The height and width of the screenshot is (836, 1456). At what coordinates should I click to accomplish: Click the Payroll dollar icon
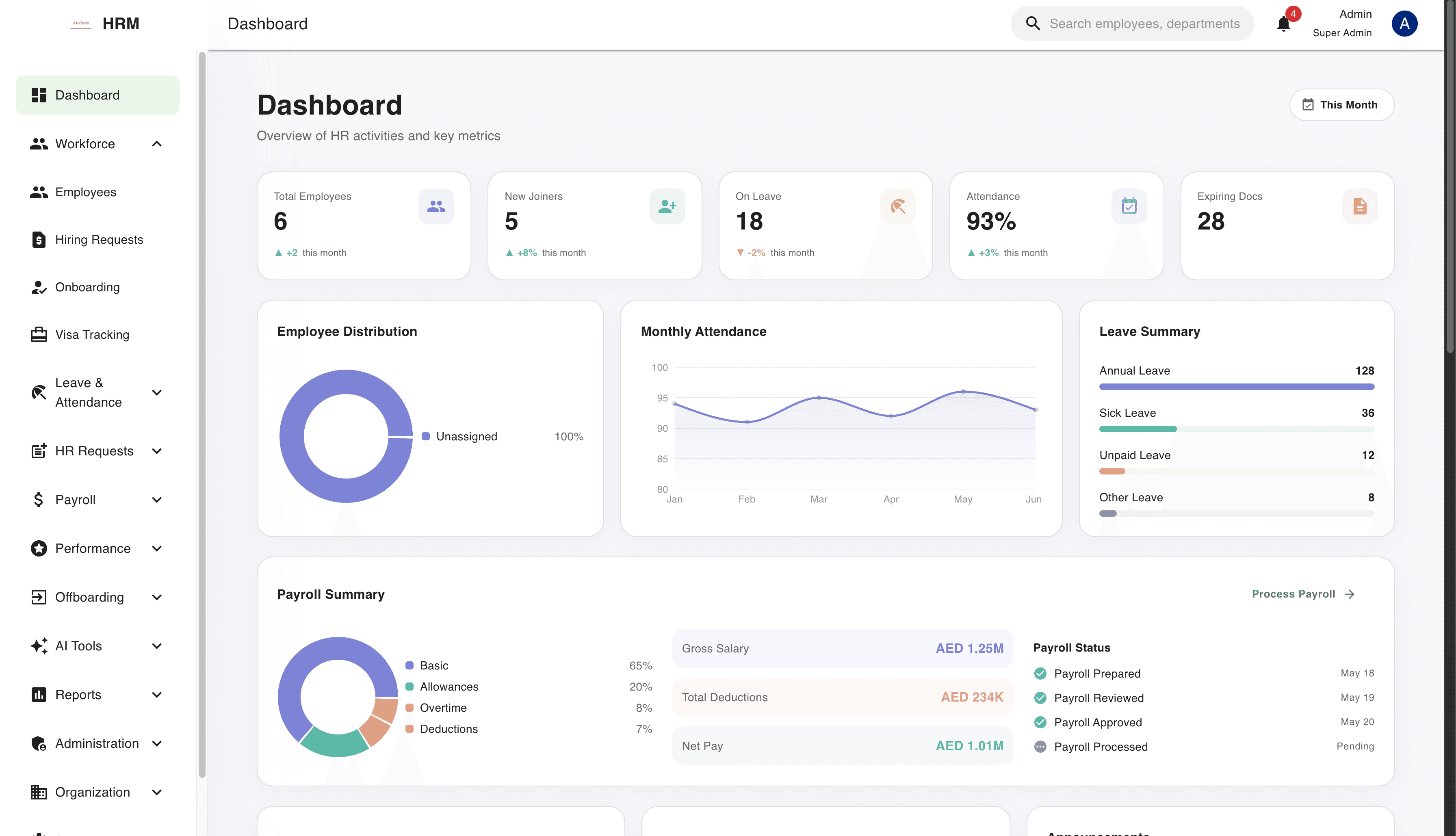click(39, 500)
